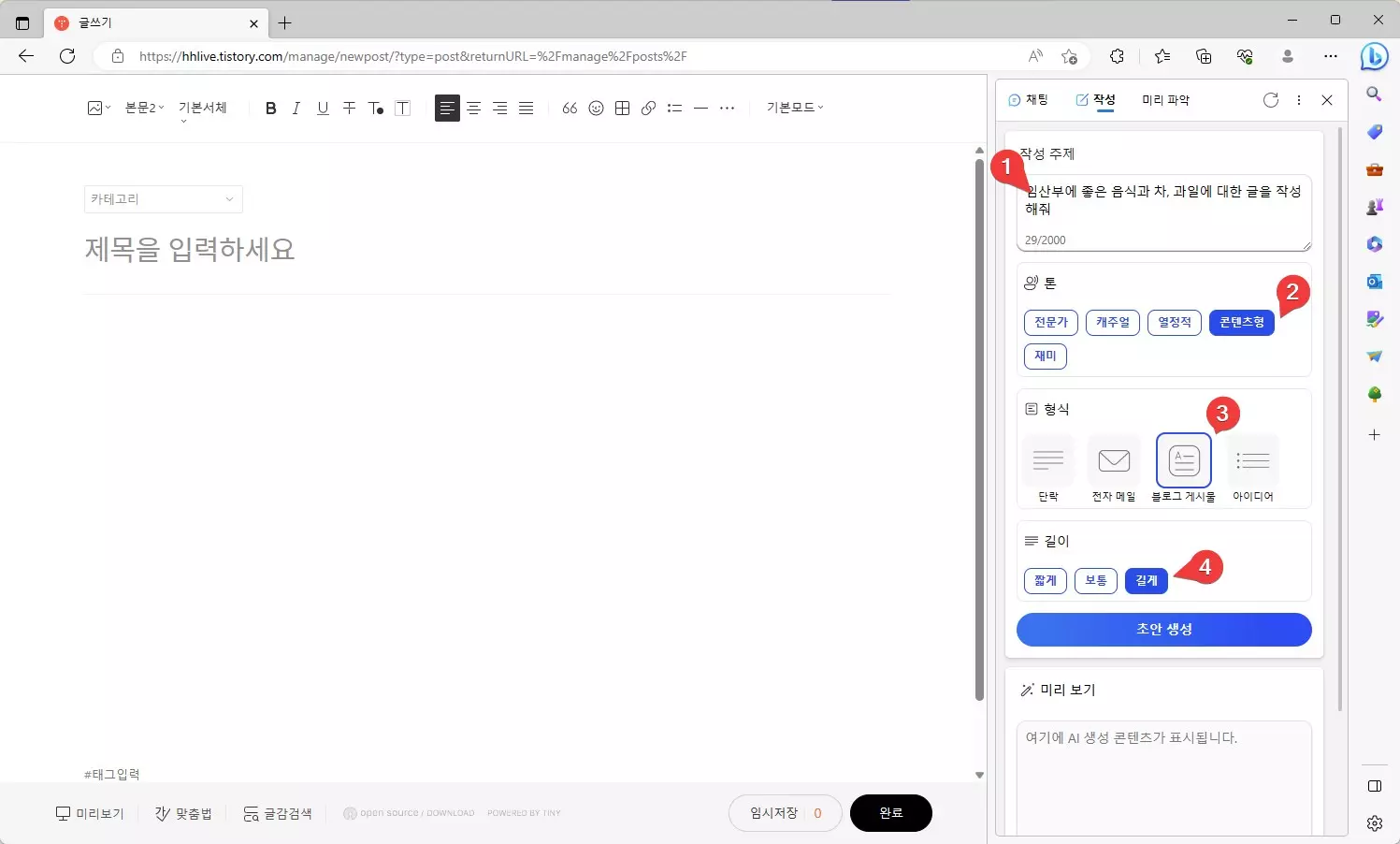
Task: Select the 글쓰기 browser tab
Action: pyautogui.click(x=156, y=23)
